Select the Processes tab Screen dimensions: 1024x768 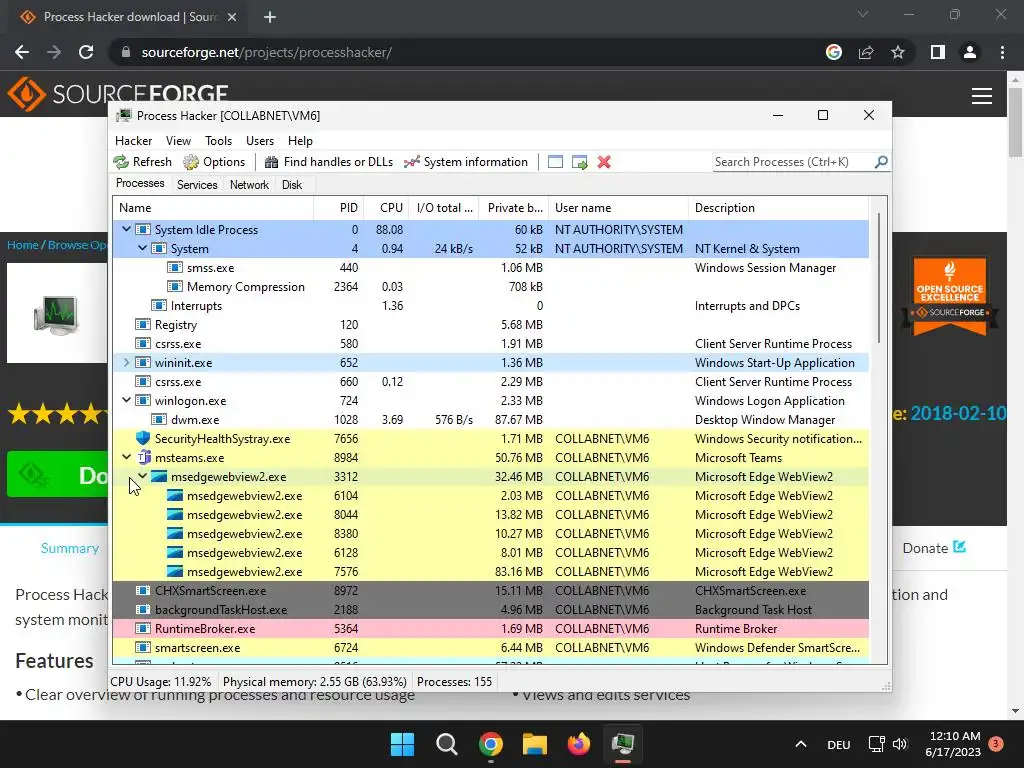coord(140,184)
